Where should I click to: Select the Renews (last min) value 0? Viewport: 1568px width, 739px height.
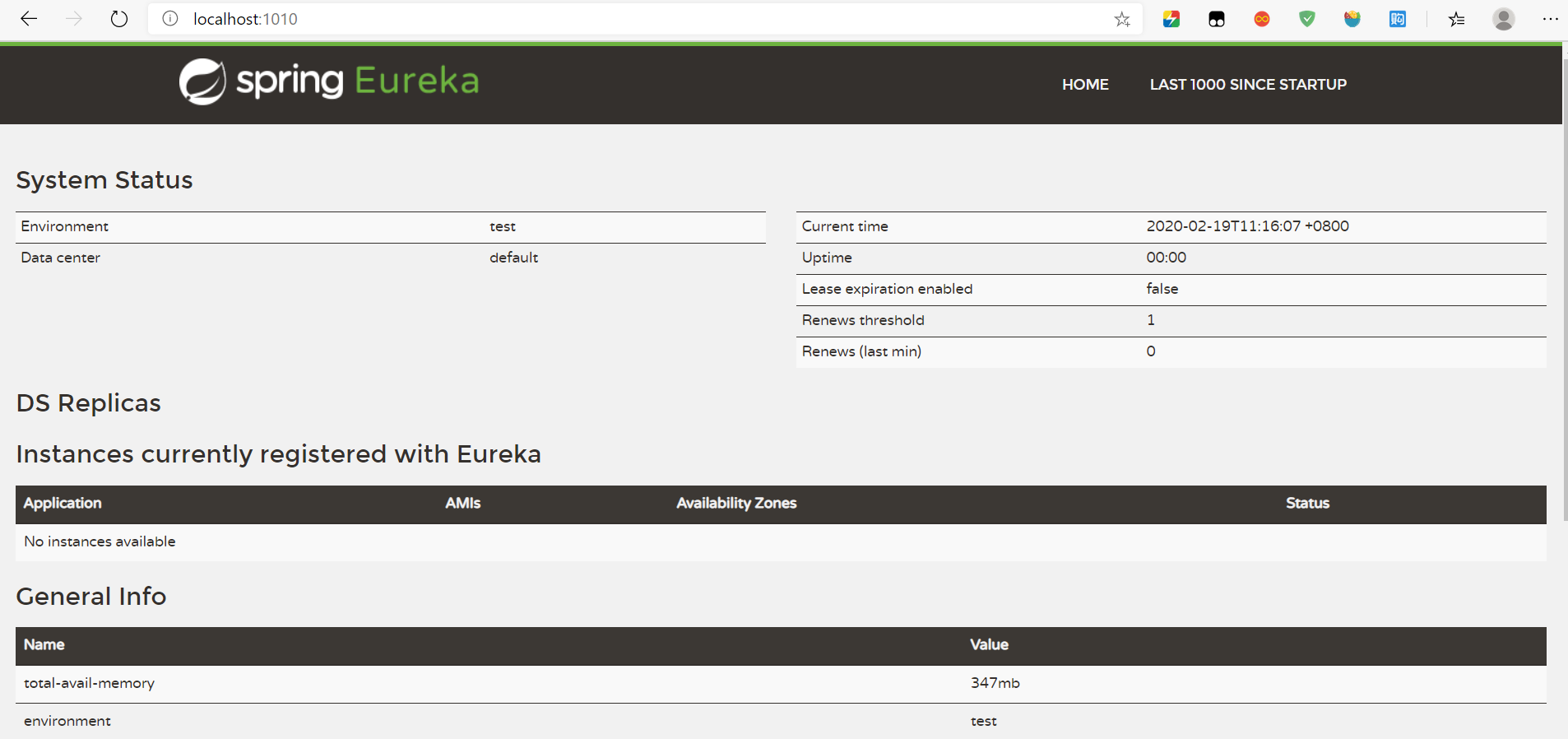coord(1151,351)
